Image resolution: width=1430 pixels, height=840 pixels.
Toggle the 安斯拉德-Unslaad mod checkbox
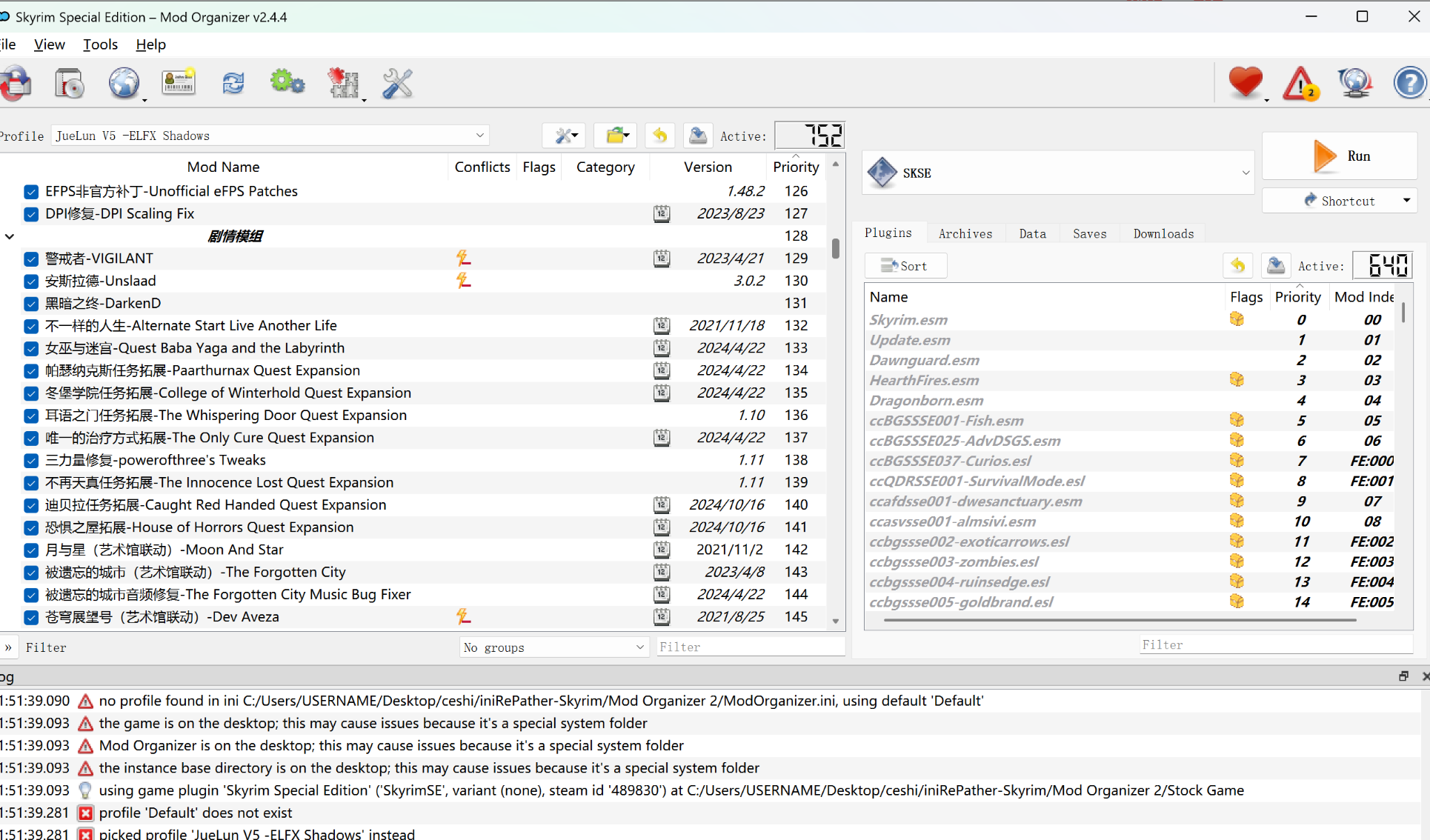[31, 281]
